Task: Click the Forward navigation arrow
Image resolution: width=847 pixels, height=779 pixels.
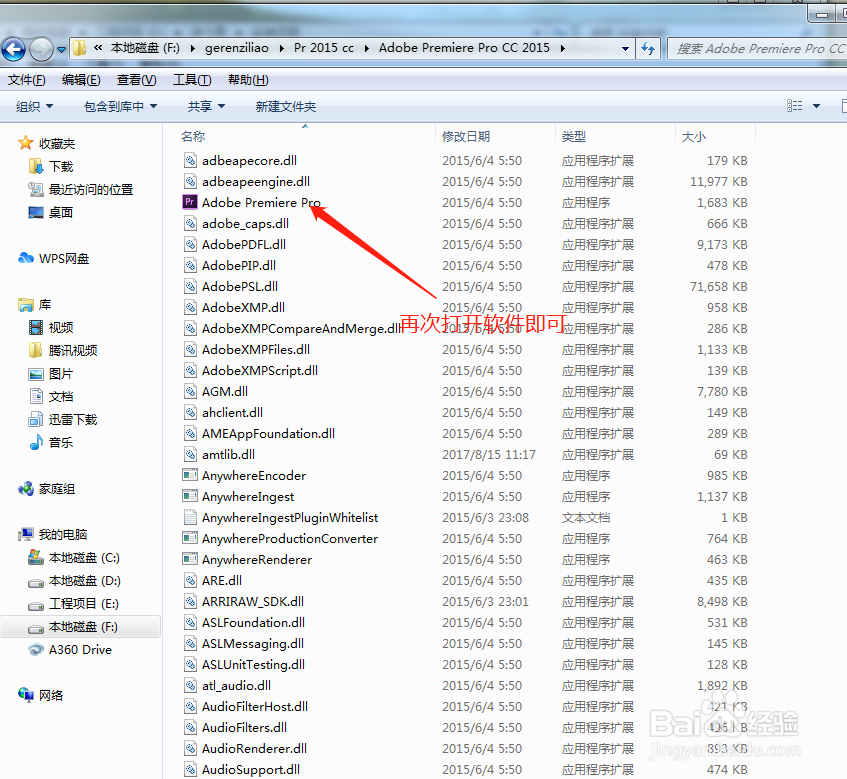Action: pos(41,50)
